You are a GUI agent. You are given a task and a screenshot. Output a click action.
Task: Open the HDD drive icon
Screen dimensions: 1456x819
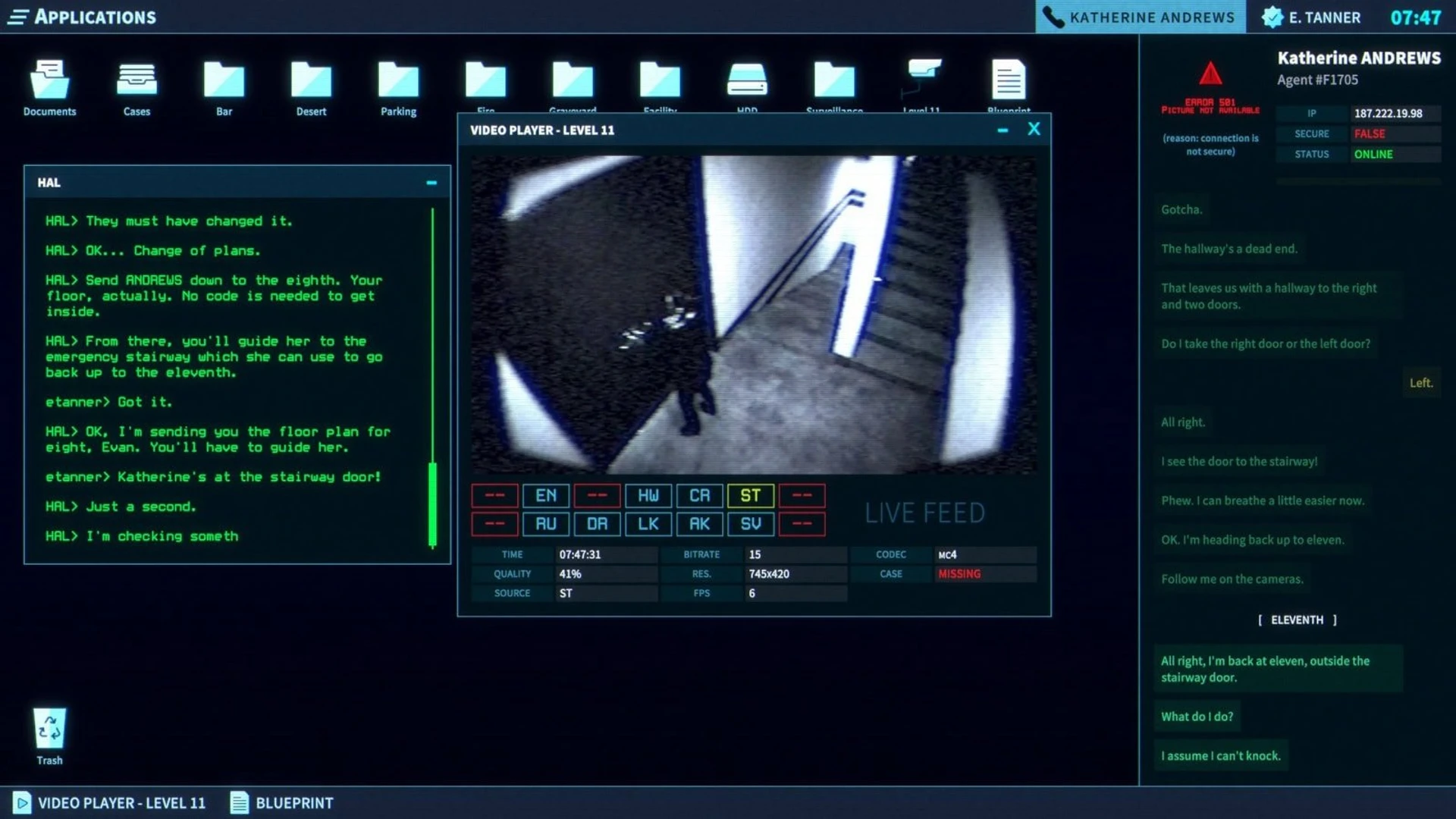click(x=747, y=79)
